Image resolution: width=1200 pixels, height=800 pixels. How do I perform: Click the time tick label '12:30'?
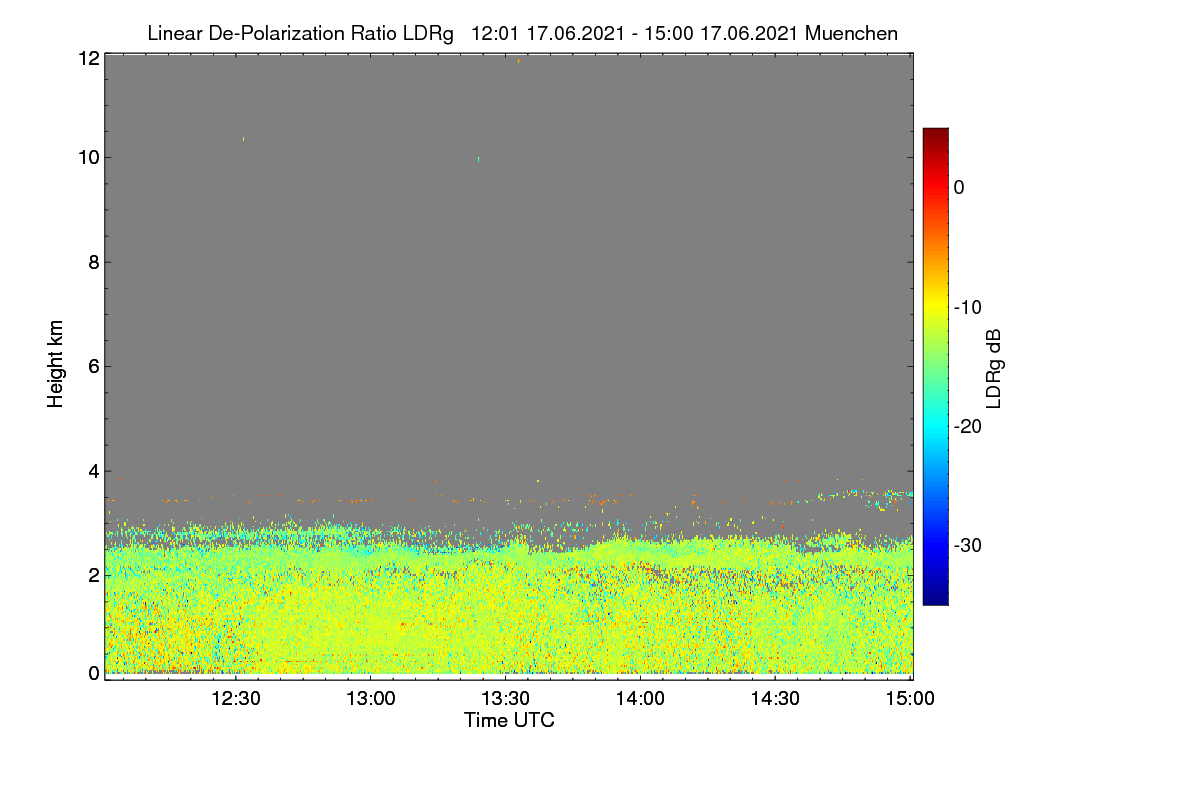pos(236,699)
